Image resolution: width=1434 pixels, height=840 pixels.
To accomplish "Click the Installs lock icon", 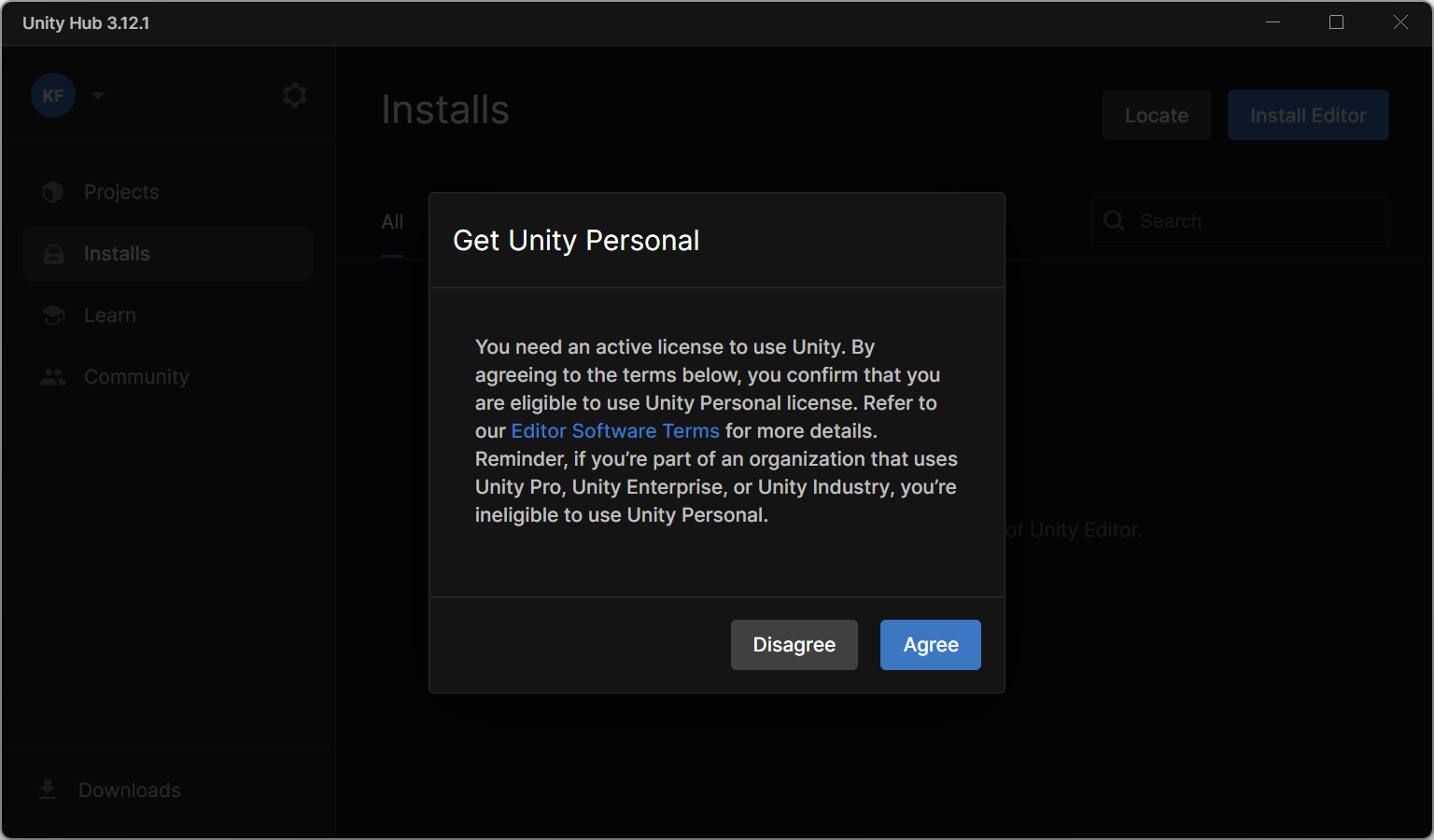I will point(53,254).
